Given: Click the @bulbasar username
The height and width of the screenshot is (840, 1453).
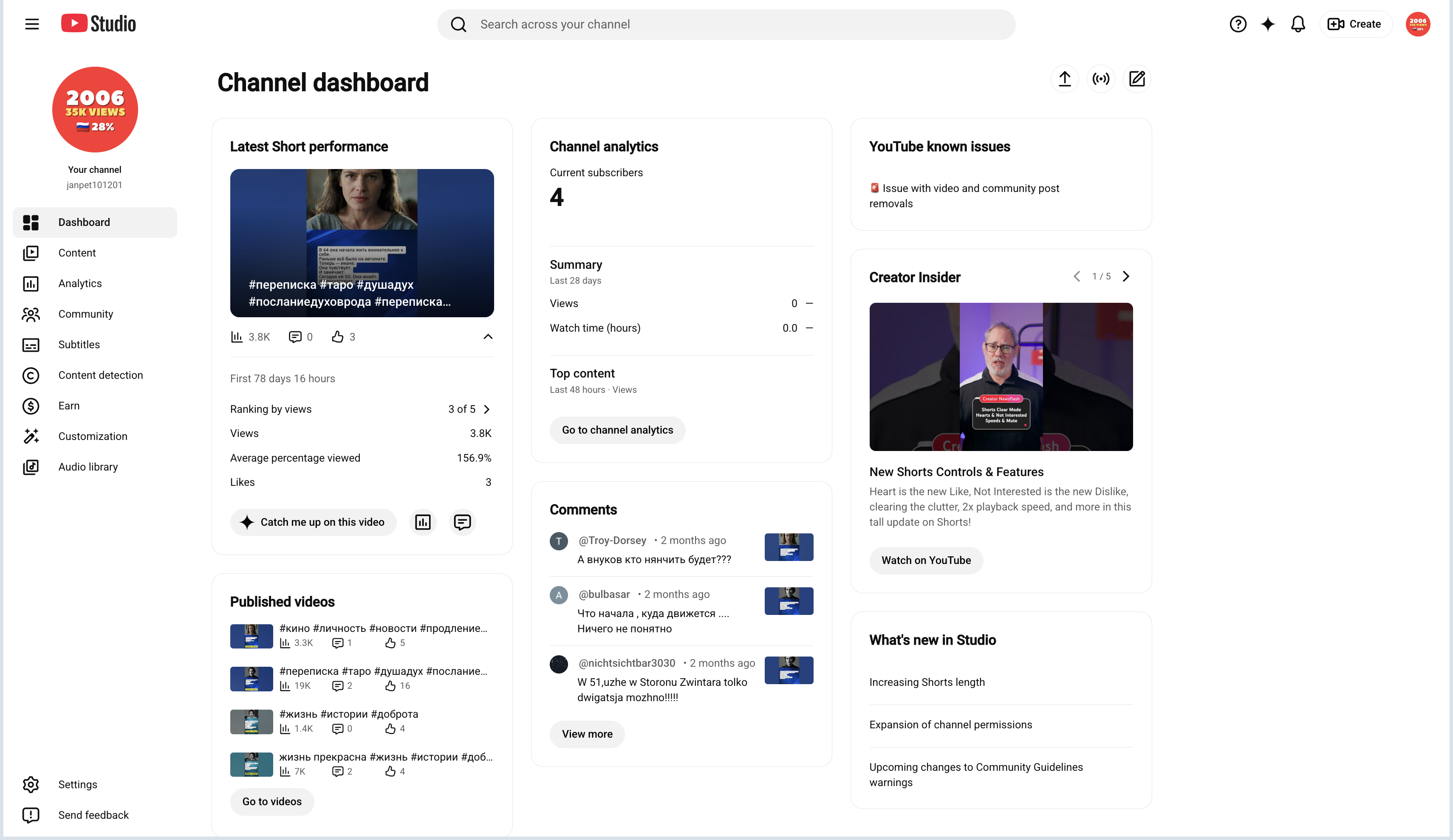Looking at the screenshot, I should point(604,595).
